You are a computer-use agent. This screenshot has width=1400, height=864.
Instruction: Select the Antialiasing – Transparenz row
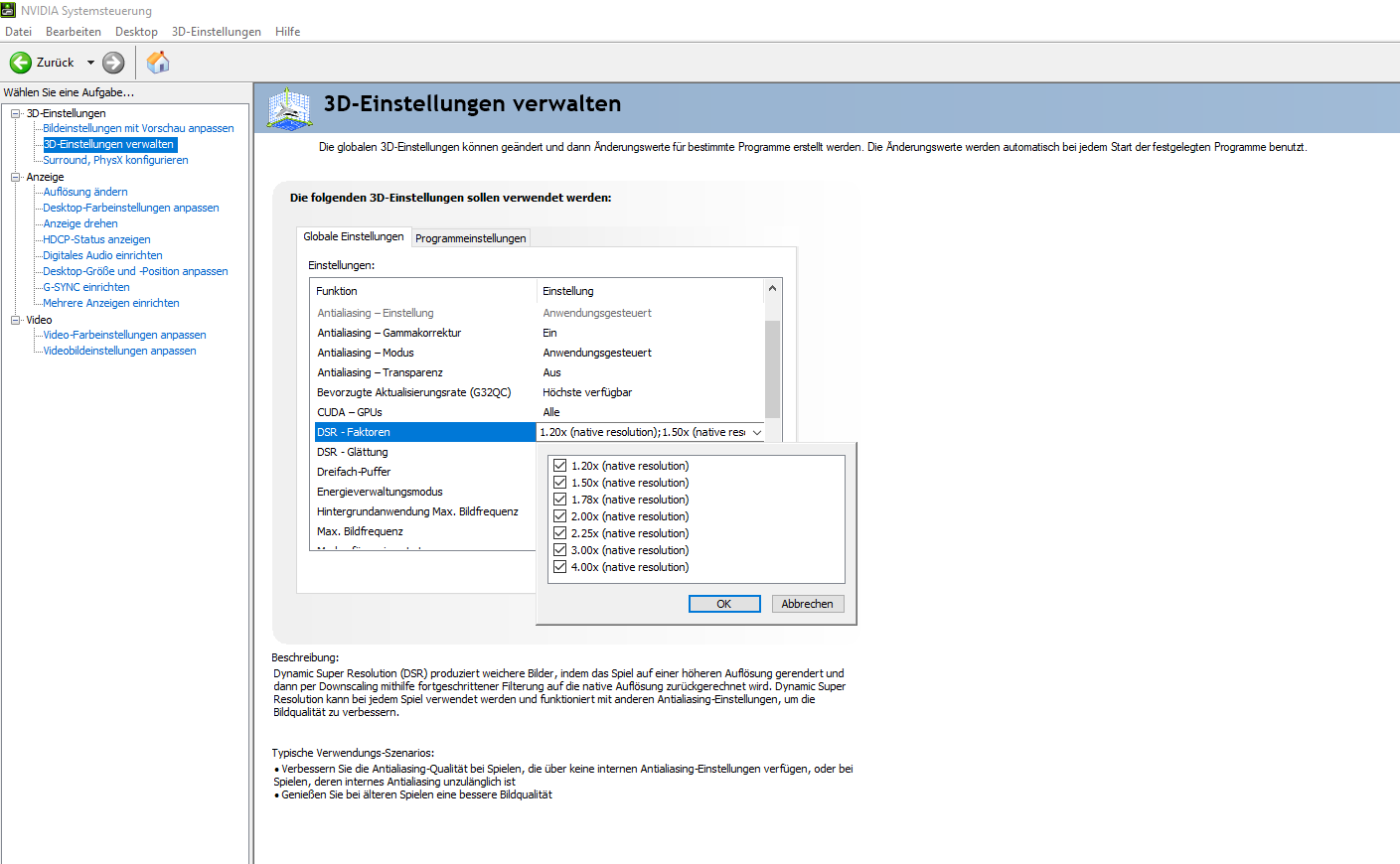pyautogui.click(x=538, y=372)
